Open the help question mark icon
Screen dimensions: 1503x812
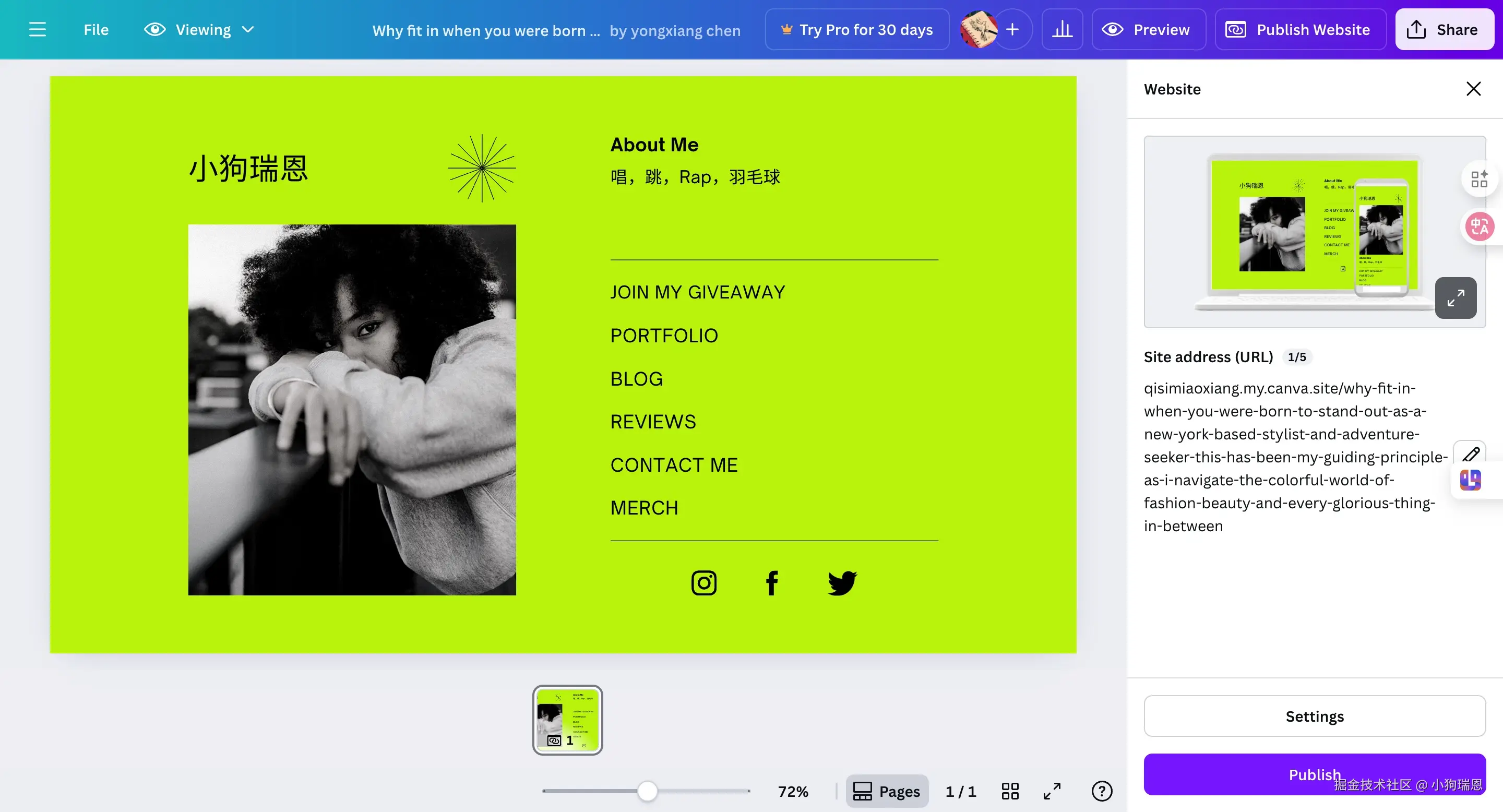(x=1102, y=791)
